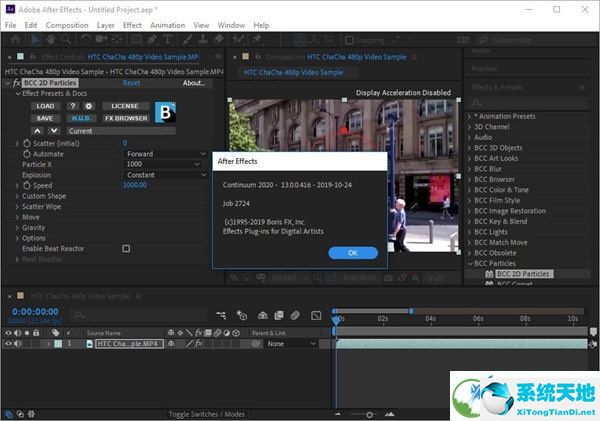Image resolution: width=600 pixels, height=421 pixels.
Task: Click the H.U.D. button
Action: point(81,118)
